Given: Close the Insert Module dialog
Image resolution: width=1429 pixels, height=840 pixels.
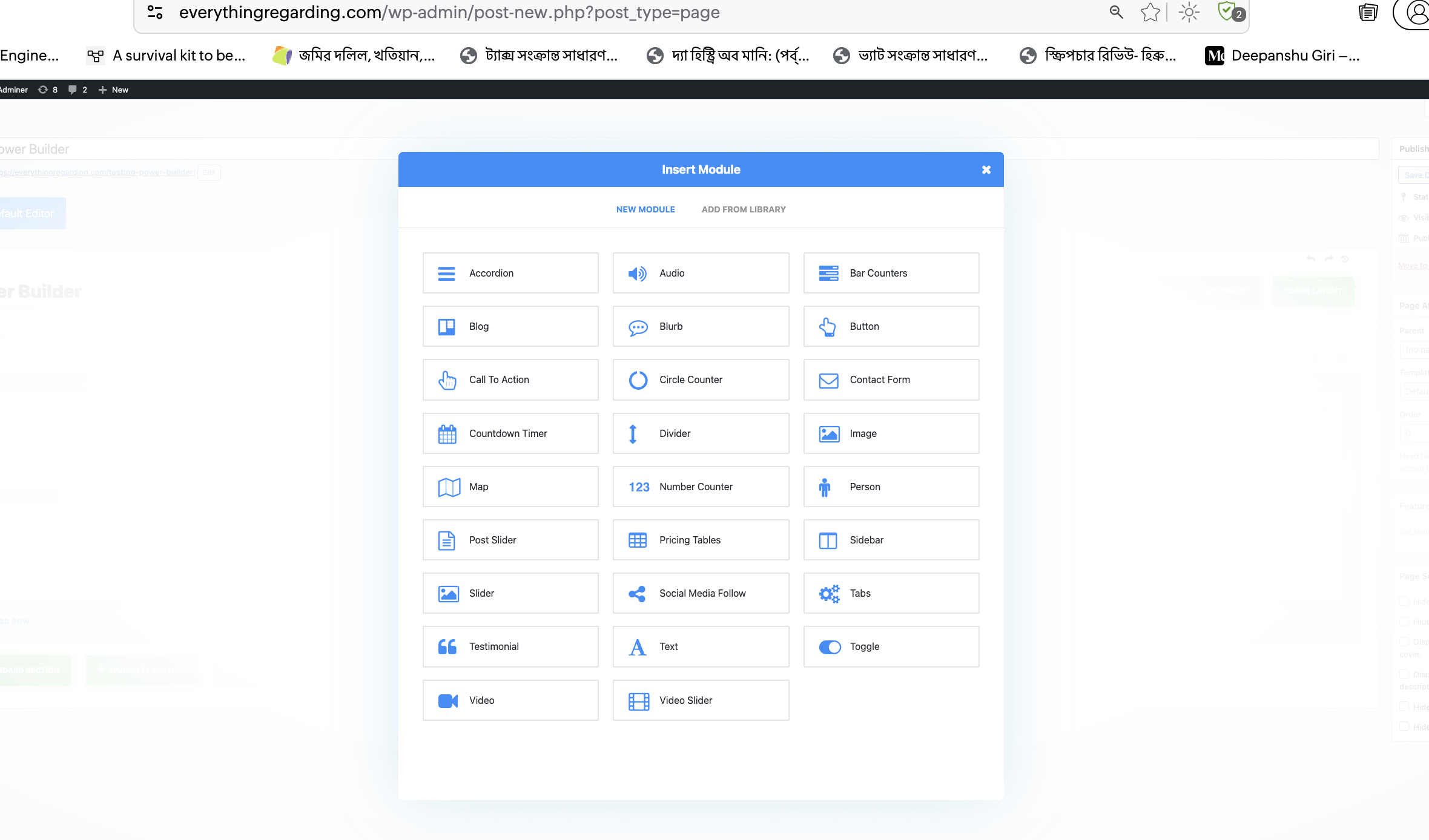Looking at the screenshot, I should click(986, 170).
